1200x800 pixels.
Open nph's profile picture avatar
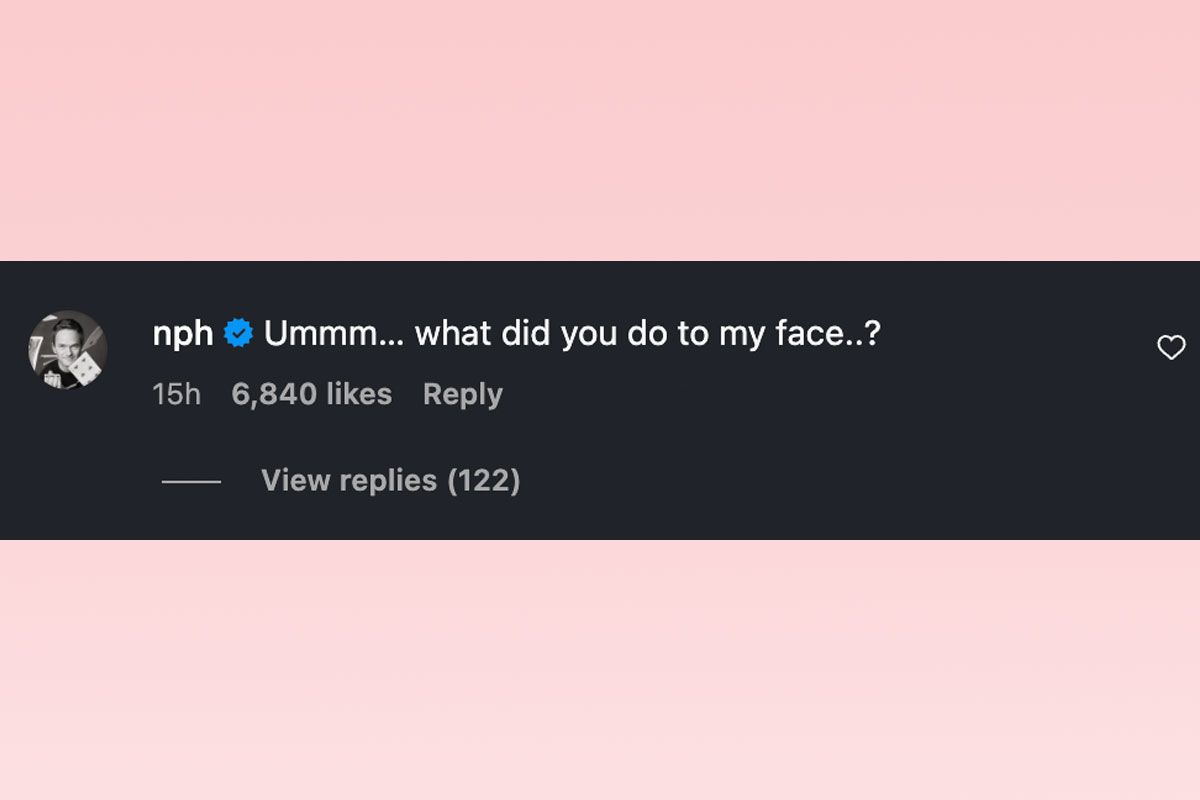pos(68,350)
